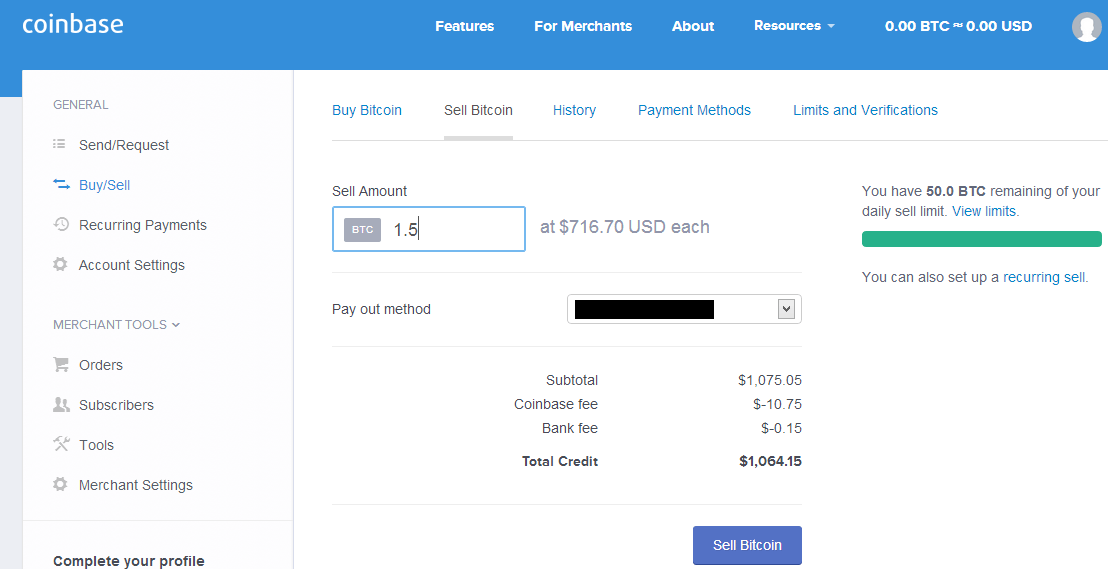Click the green daily sell limit bar
Image resolution: width=1108 pixels, height=569 pixels.
(x=982, y=239)
